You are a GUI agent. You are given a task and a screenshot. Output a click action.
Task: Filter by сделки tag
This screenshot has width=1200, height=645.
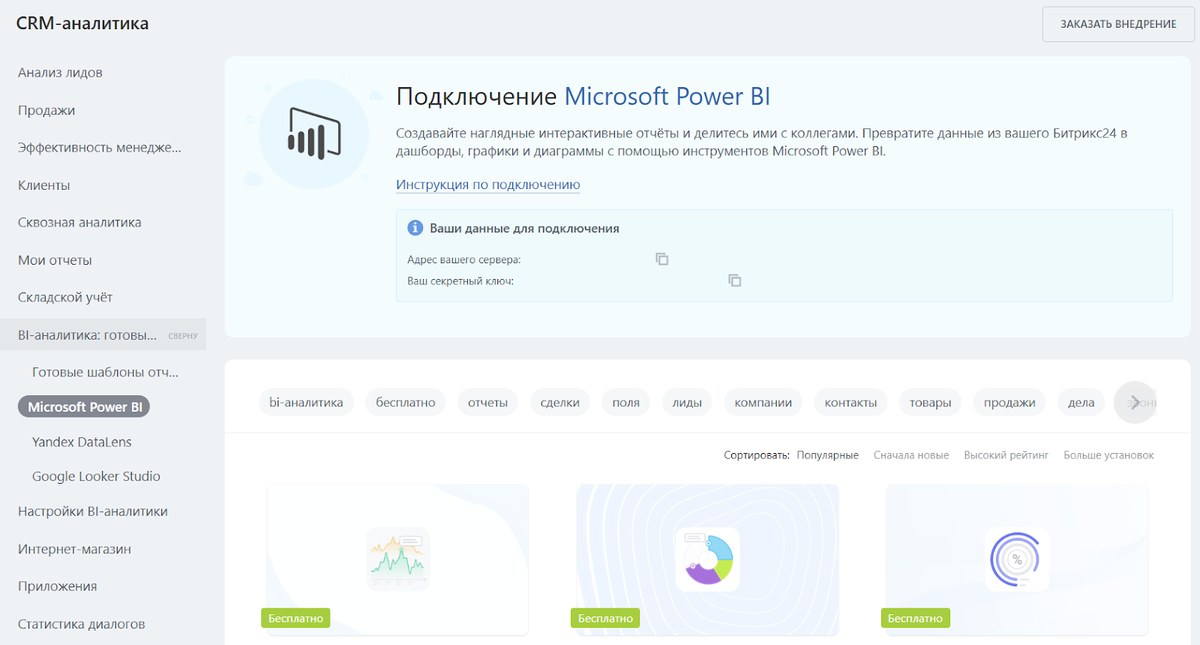tap(560, 402)
